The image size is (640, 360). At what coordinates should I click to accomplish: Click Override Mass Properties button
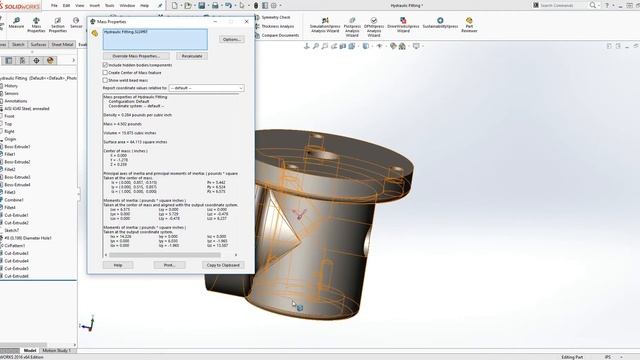click(x=136, y=56)
